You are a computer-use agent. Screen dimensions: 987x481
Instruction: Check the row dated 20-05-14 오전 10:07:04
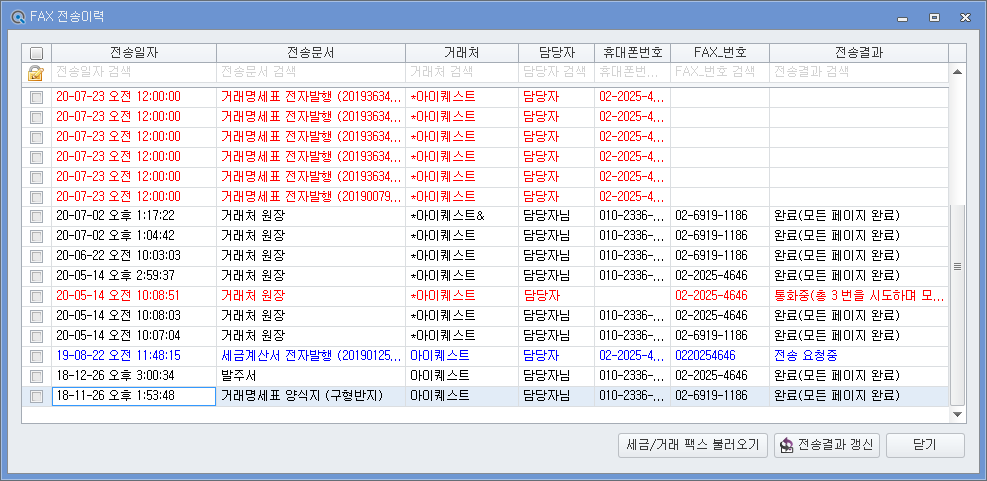[37, 336]
